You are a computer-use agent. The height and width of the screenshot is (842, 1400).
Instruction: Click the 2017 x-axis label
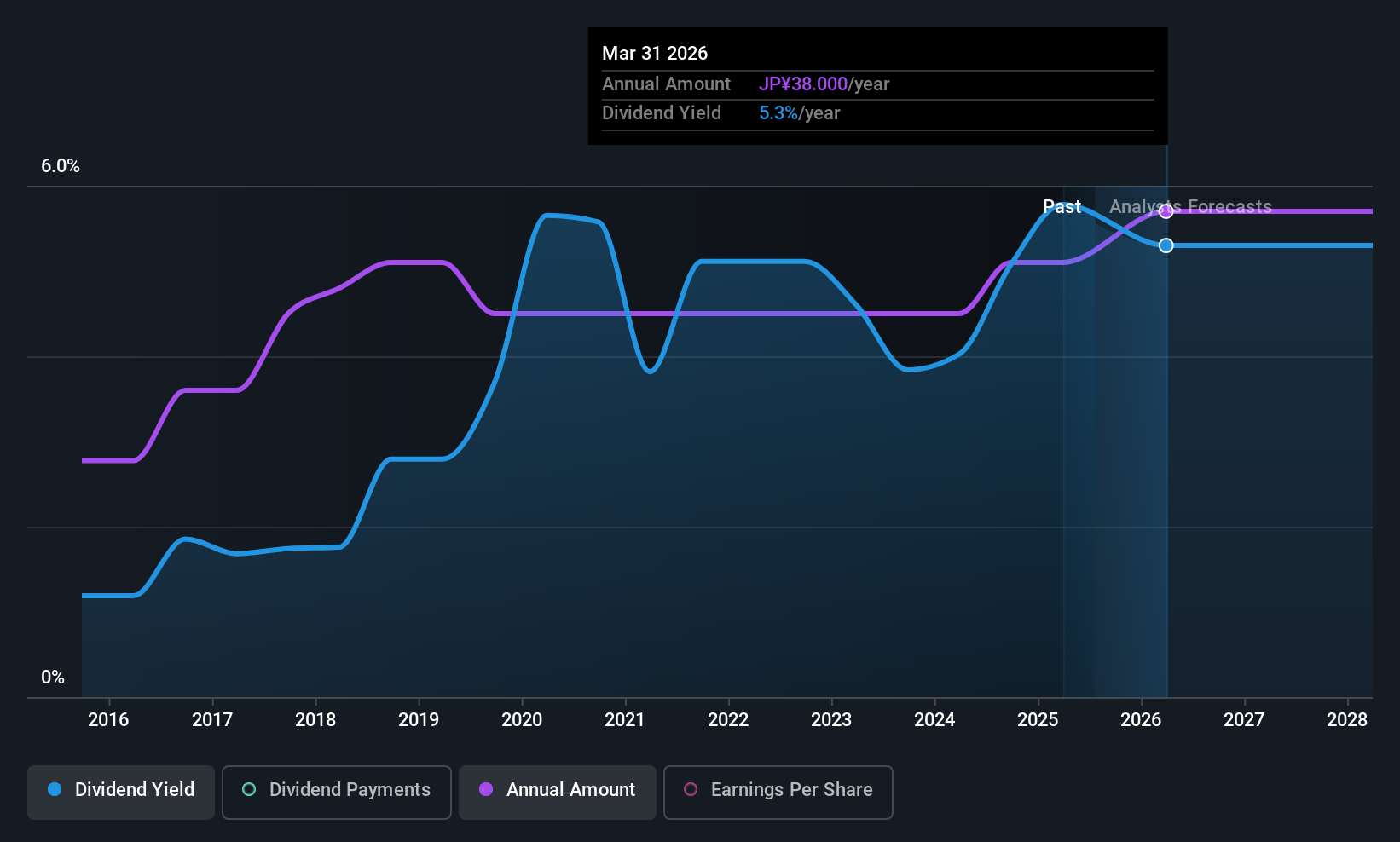tap(212, 720)
